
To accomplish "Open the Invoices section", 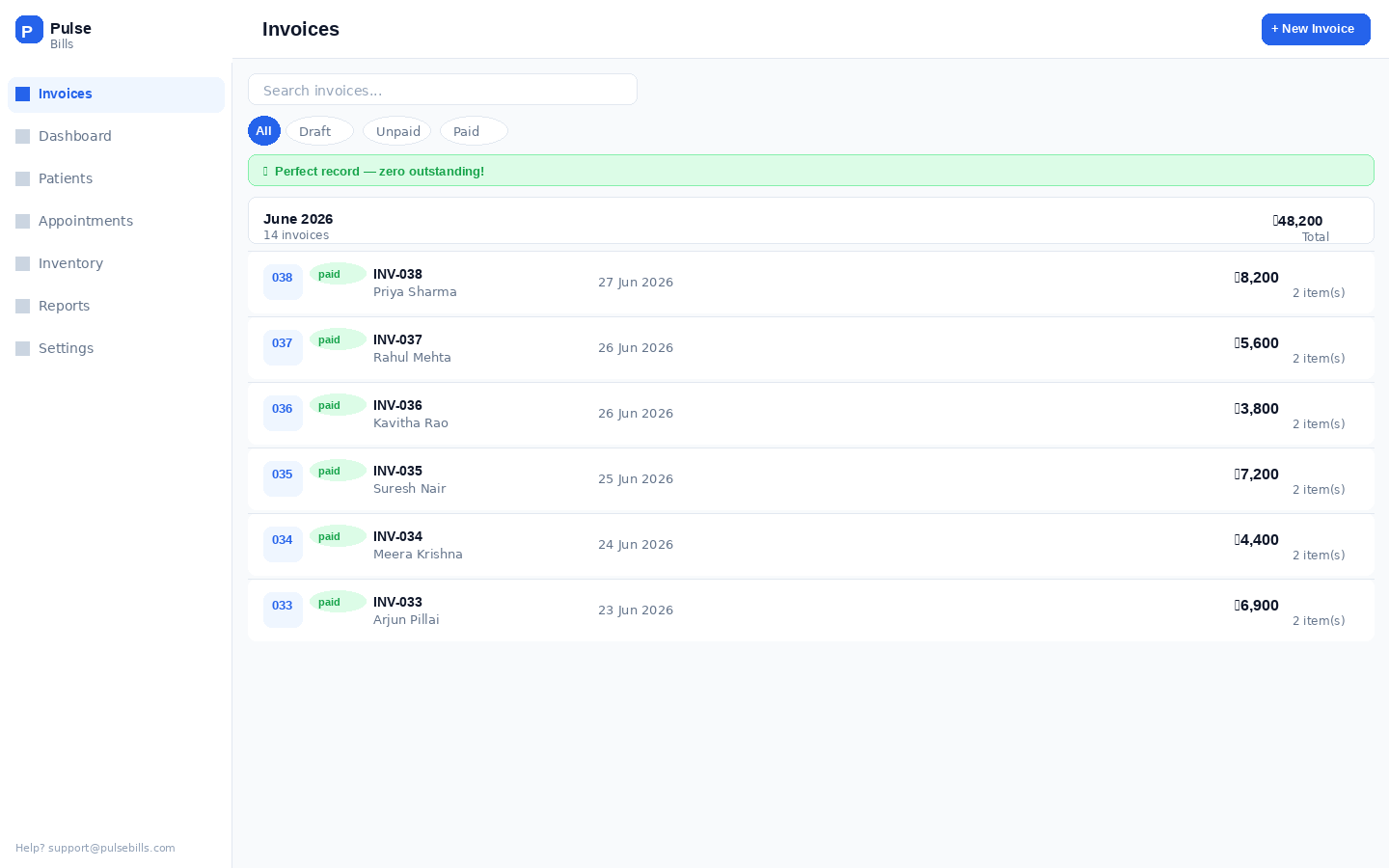I will tap(116, 95).
